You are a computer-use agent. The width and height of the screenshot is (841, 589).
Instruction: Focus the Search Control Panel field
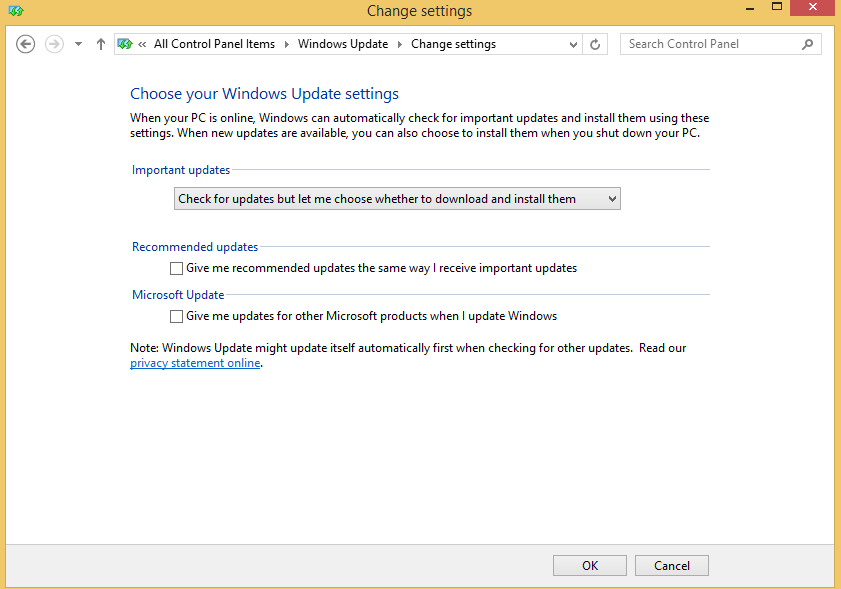tap(710, 44)
